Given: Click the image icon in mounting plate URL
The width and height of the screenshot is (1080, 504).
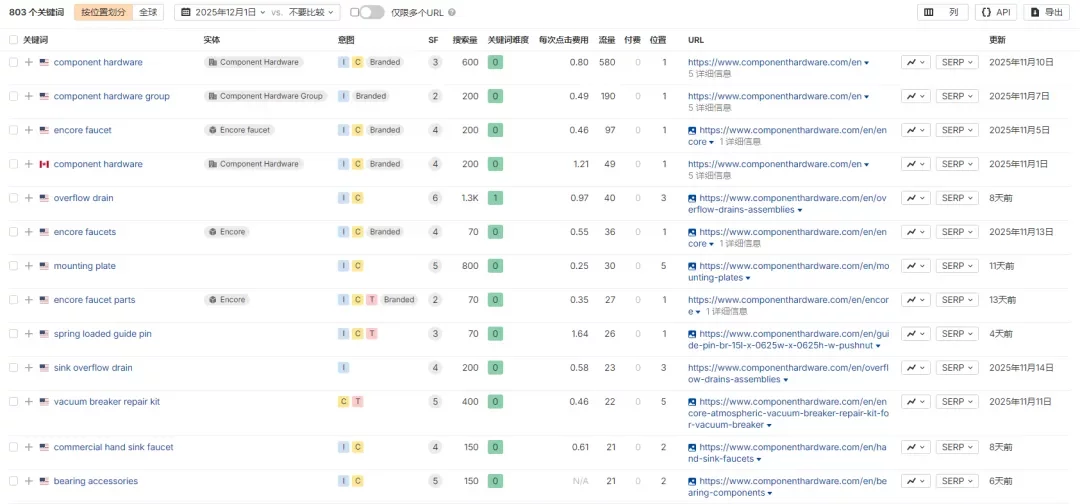Looking at the screenshot, I should 692,266.
